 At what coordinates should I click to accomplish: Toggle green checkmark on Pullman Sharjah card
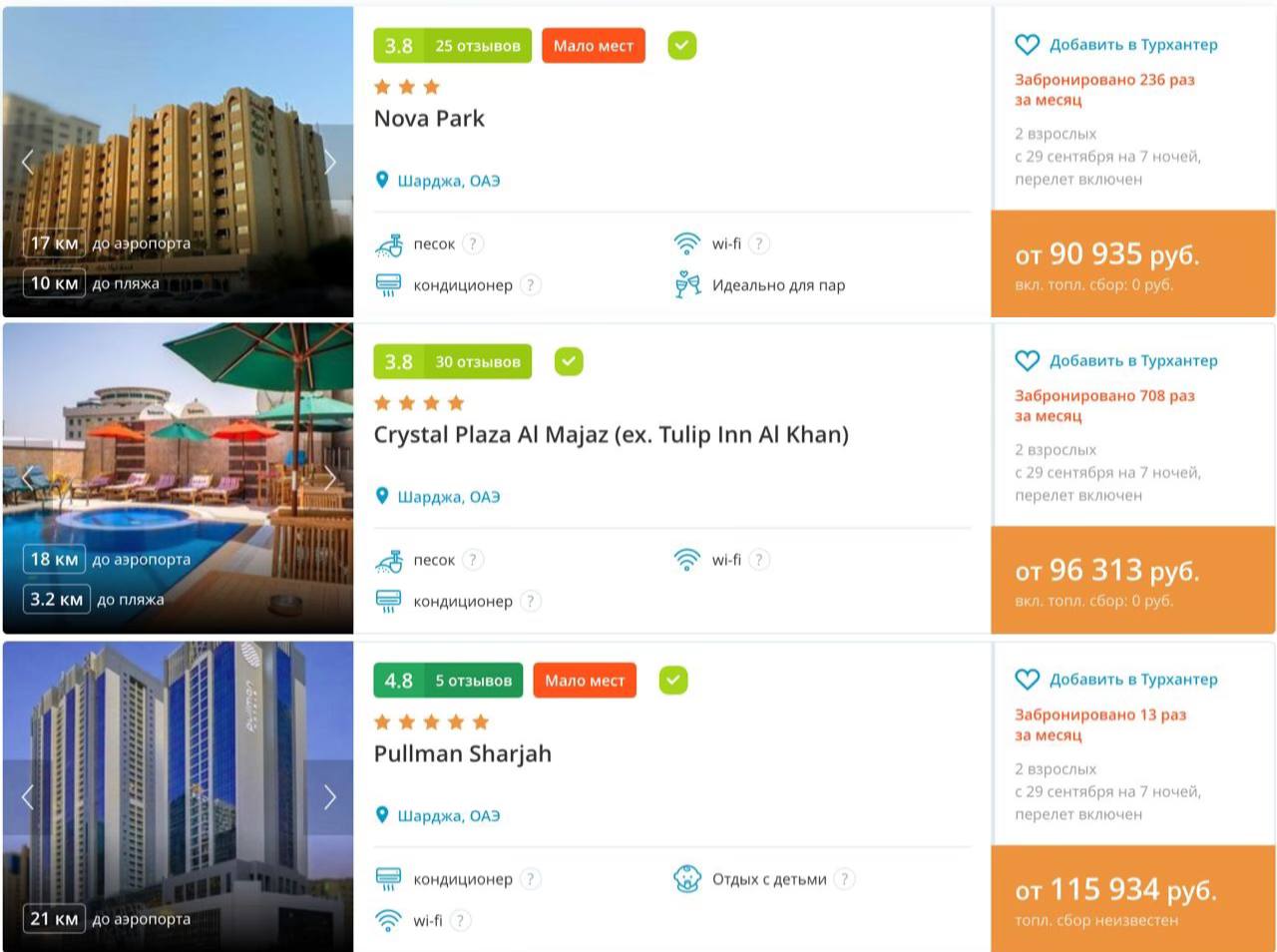(673, 681)
